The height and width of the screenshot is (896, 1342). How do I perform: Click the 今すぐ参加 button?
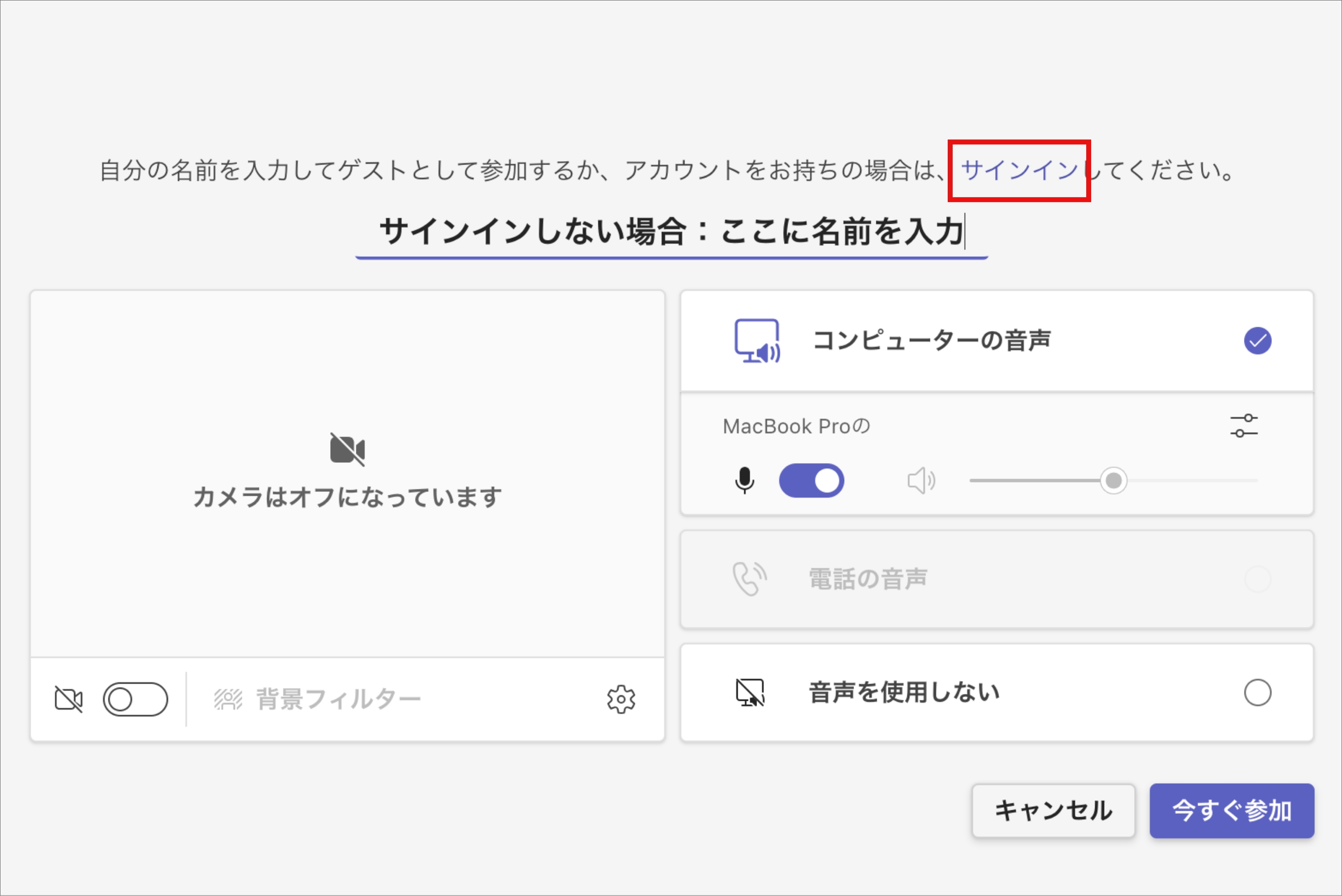pyautogui.click(x=1231, y=810)
